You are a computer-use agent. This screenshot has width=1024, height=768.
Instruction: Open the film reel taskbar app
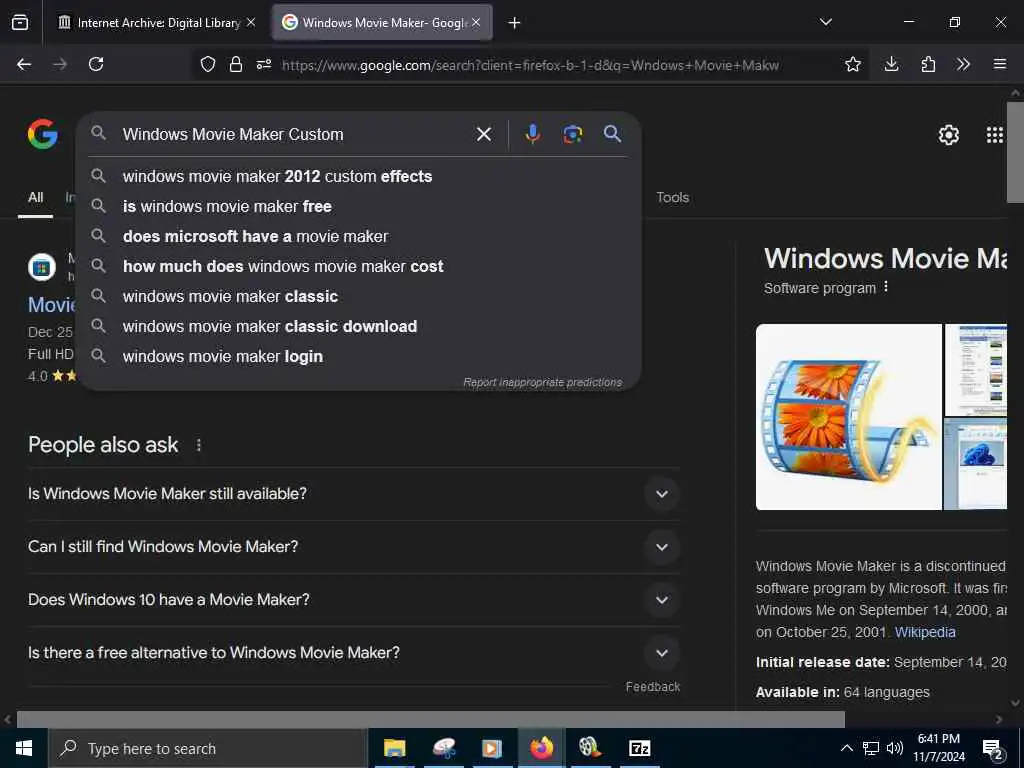590,748
